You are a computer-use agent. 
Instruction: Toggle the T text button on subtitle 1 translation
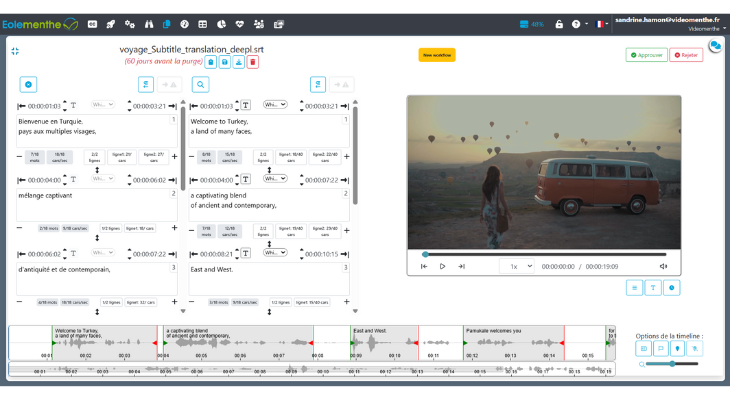coord(245,105)
